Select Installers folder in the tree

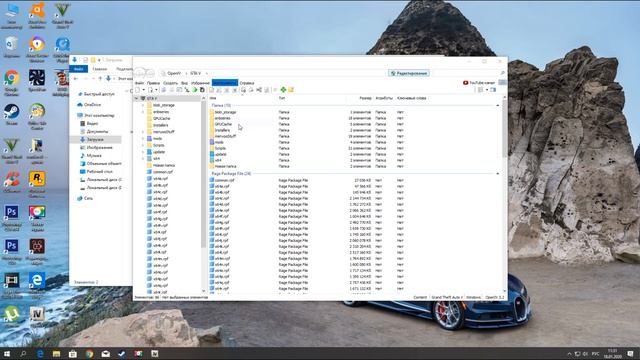(x=160, y=125)
